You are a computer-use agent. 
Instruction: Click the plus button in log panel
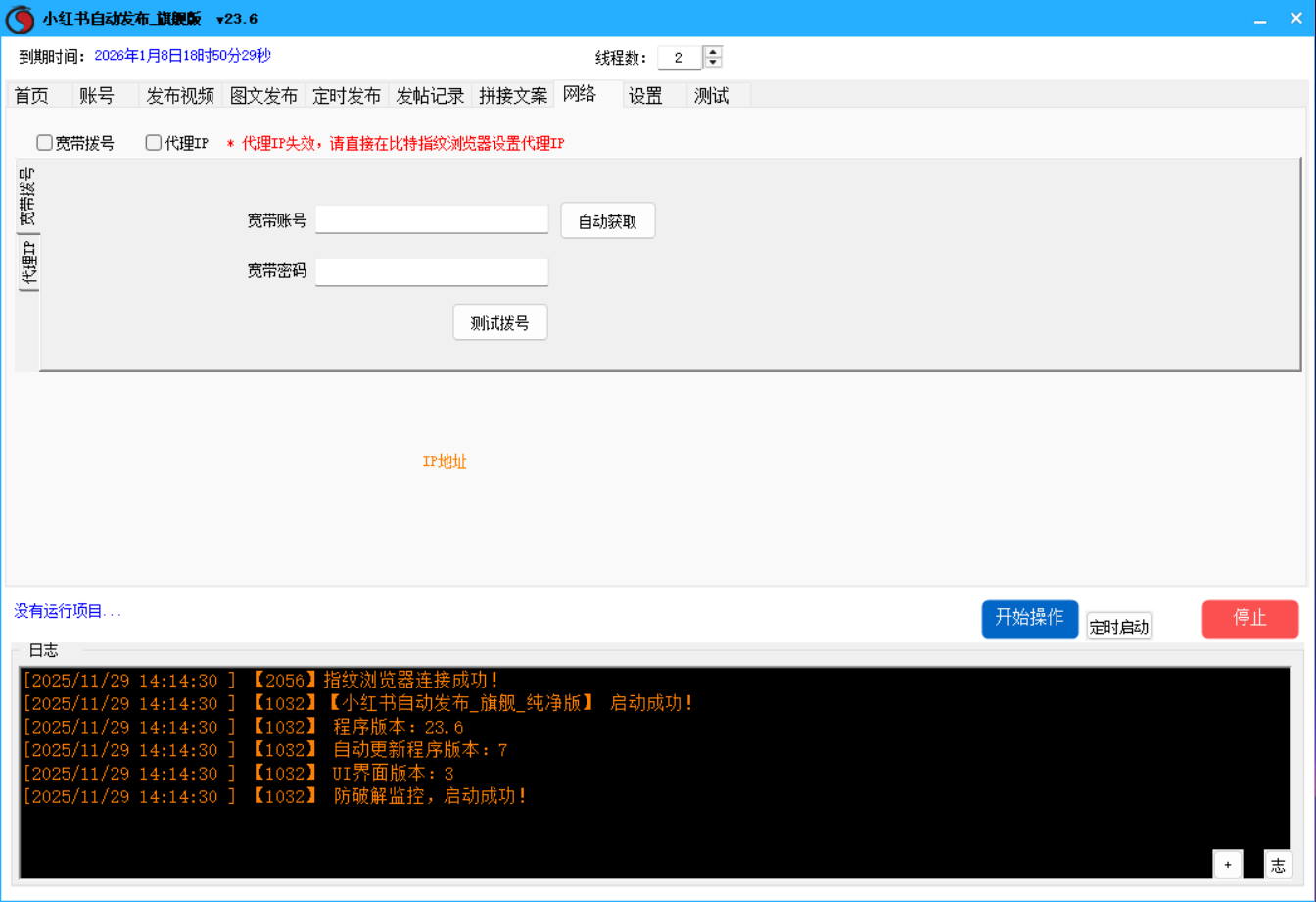click(1227, 864)
